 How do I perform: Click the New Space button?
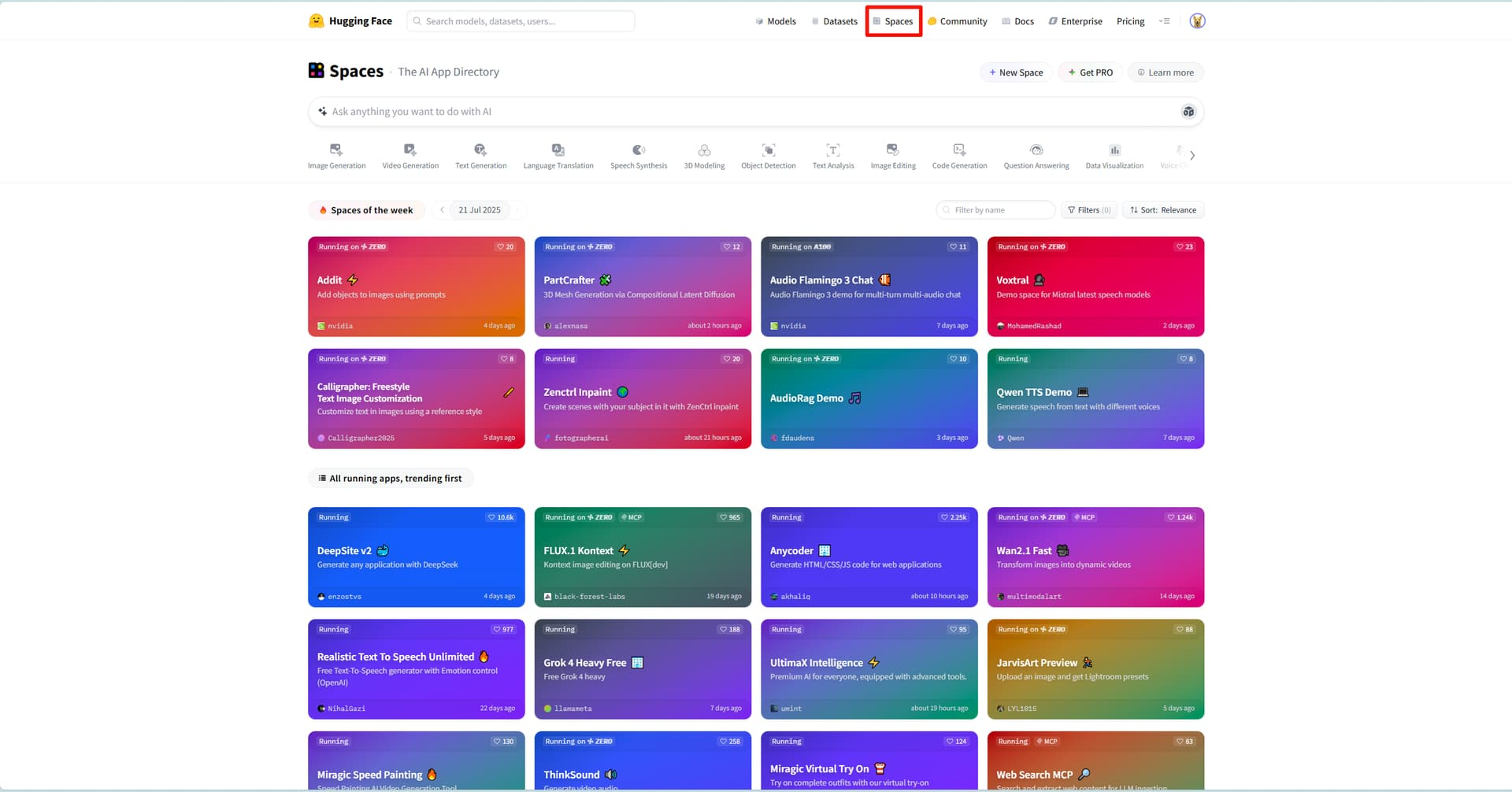click(1016, 72)
